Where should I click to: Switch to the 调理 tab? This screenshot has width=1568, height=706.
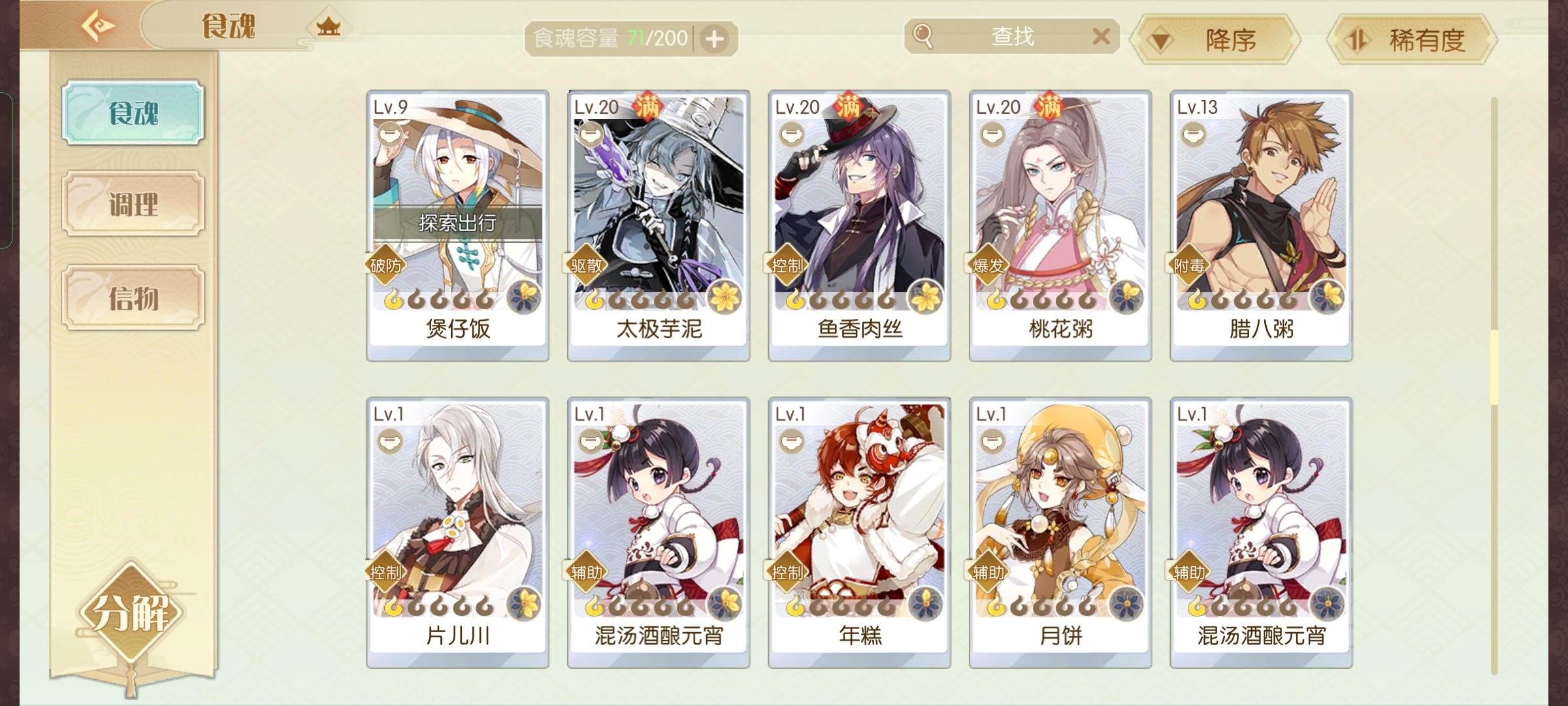[x=133, y=204]
